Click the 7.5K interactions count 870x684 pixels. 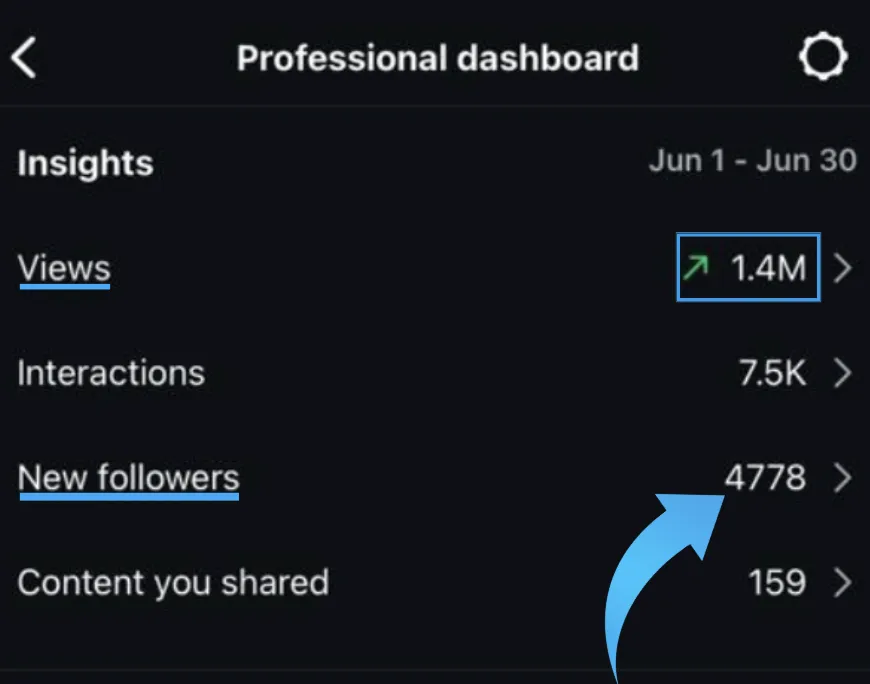[772, 372]
